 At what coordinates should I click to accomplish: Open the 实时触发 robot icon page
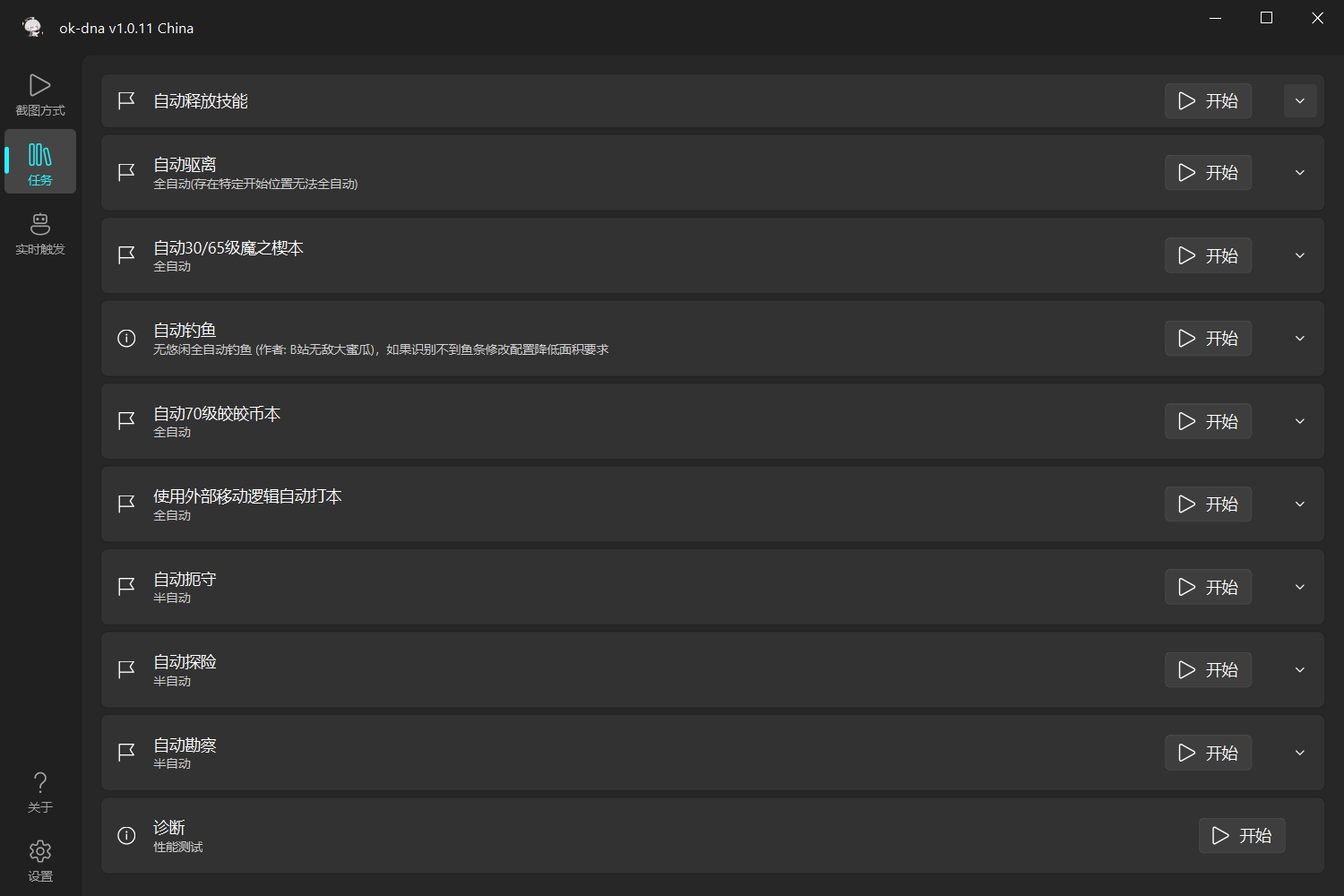[40, 234]
